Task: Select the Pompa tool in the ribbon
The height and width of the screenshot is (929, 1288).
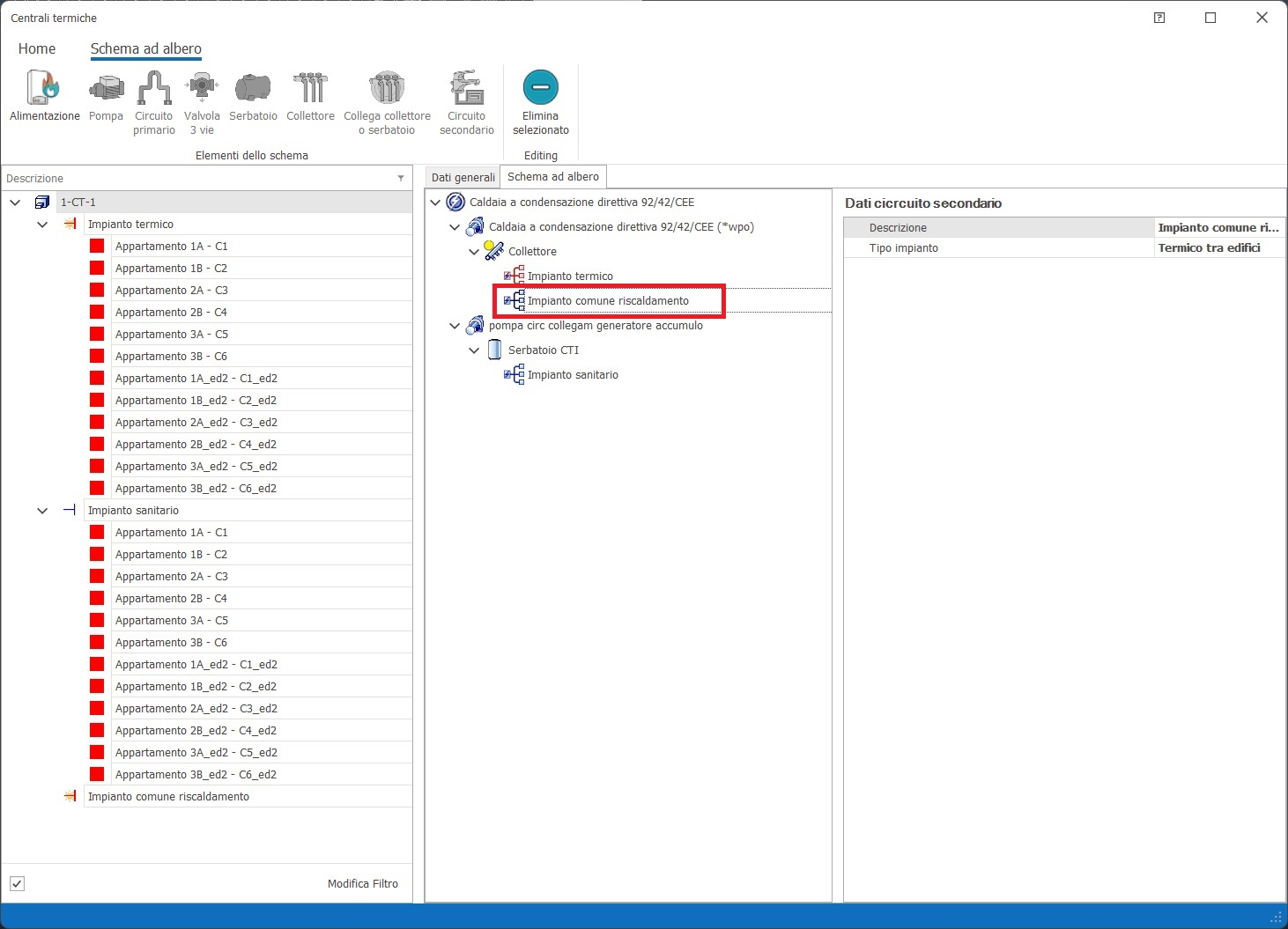Action: (106, 89)
